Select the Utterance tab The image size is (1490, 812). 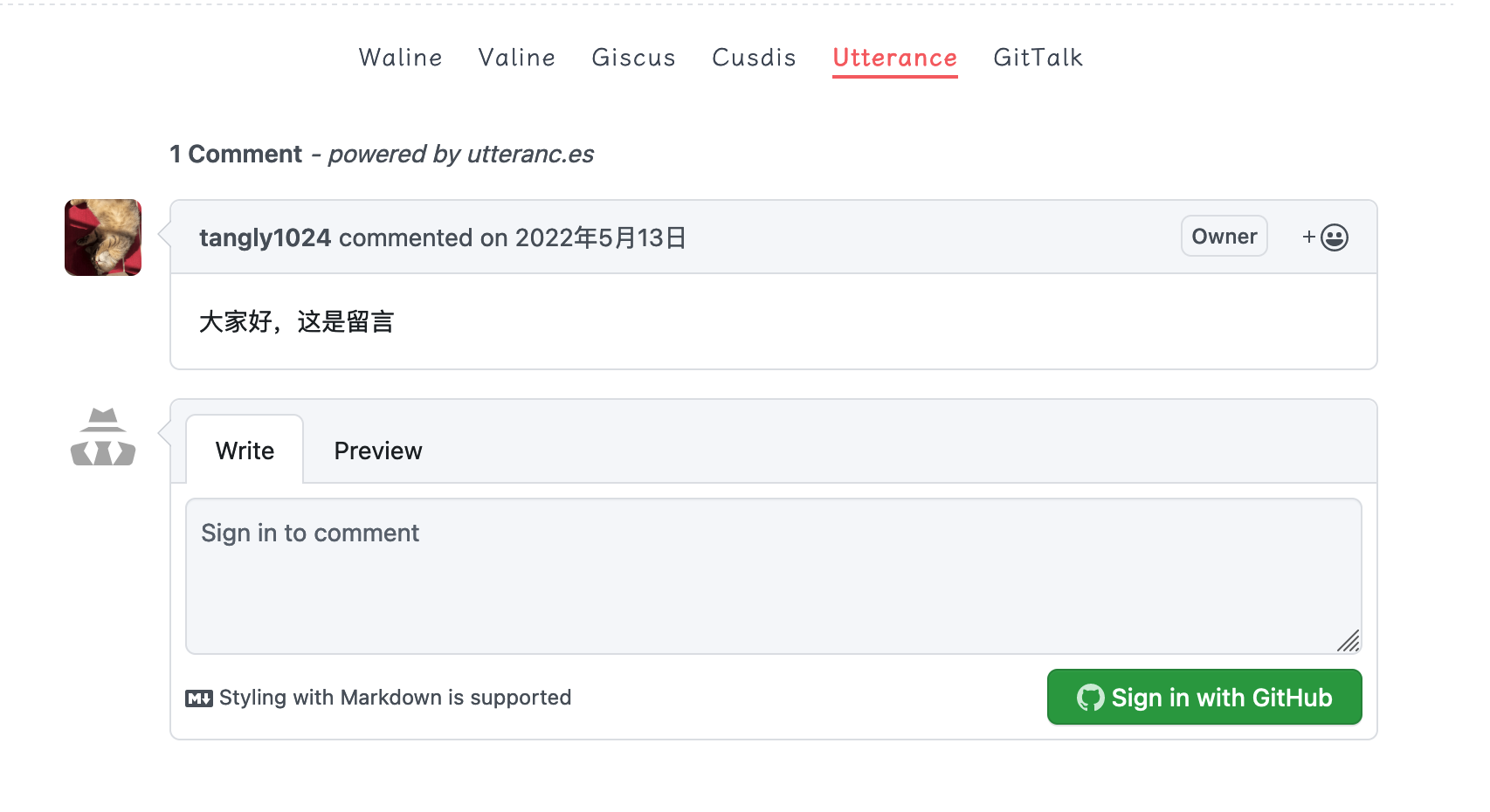coord(895,58)
